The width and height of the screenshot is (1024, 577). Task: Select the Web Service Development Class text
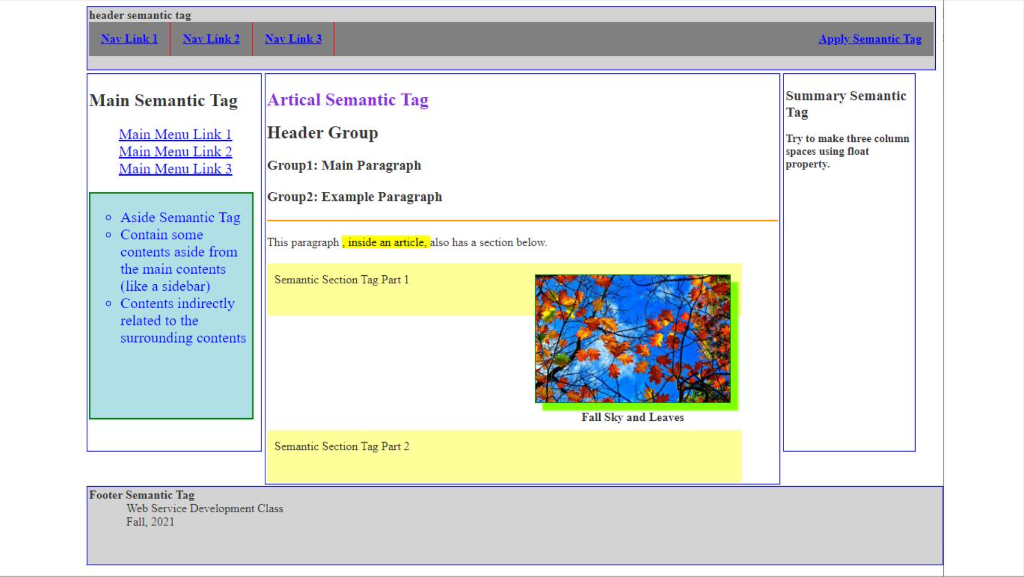pos(203,508)
